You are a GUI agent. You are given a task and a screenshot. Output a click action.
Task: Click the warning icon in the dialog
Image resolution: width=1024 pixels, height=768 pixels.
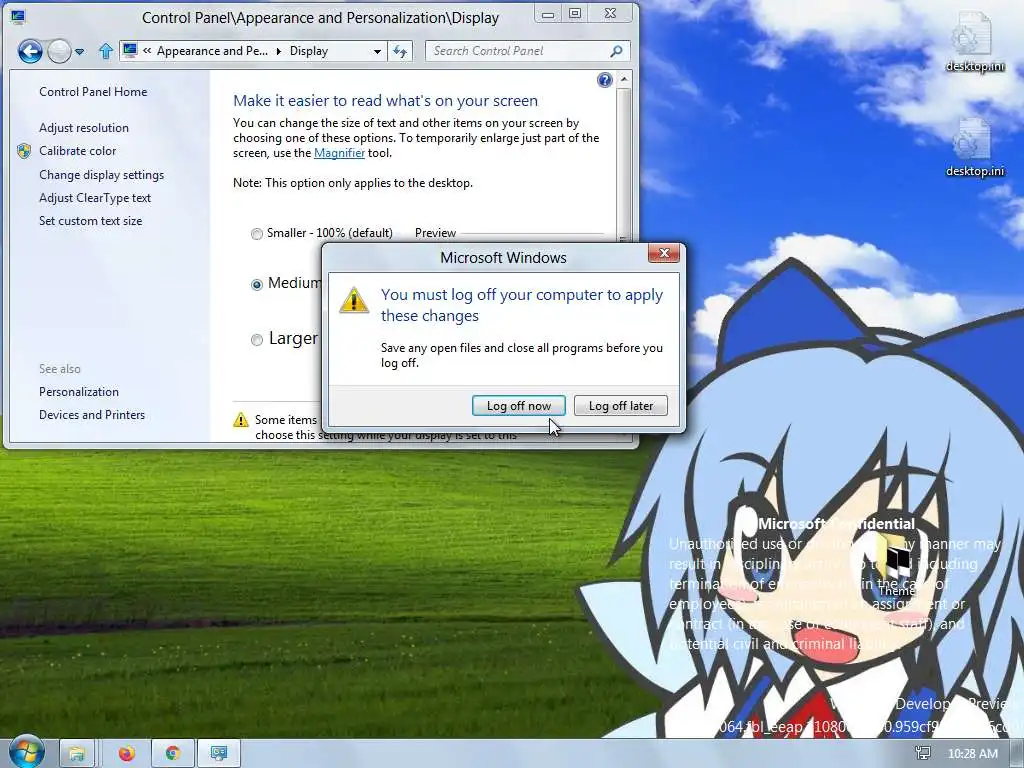354,300
